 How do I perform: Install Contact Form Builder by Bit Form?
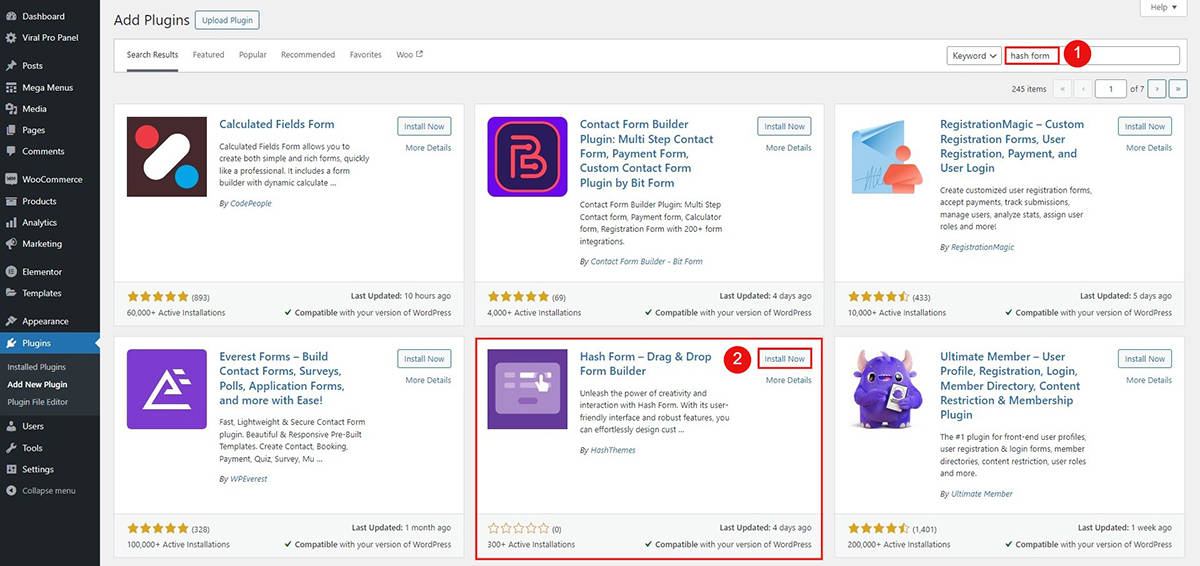pyautogui.click(x=784, y=127)
